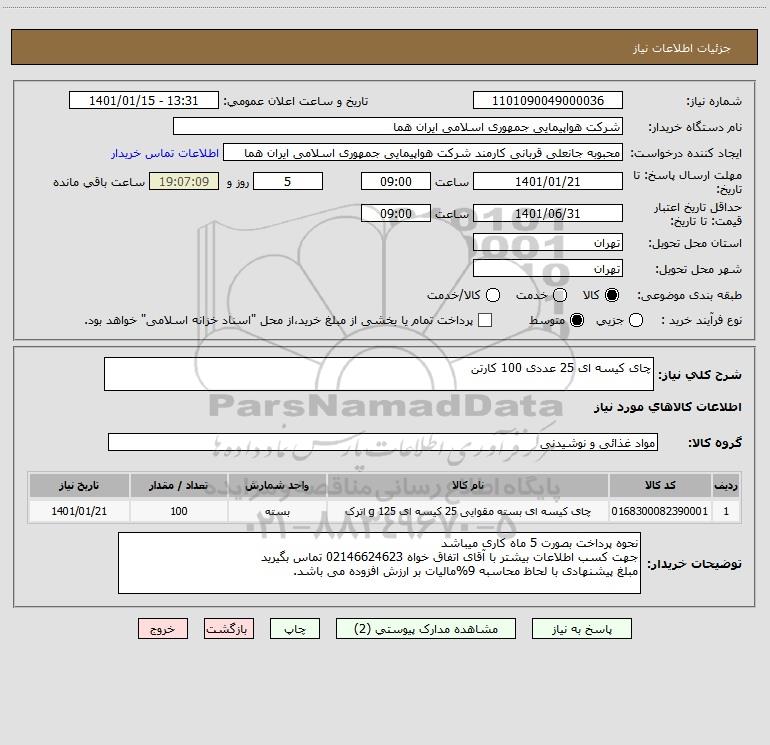Enable the اسناد خزانه اسلامی payment checkbox
Screen dimensions: 770x745
[x=485, y=320]
